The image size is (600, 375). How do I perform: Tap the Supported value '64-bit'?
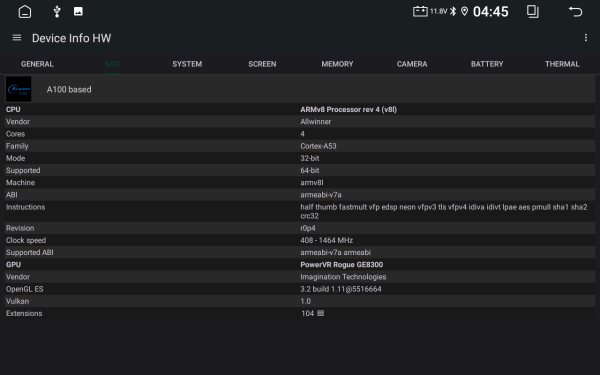pyautogui.click(x=310, y=170)
